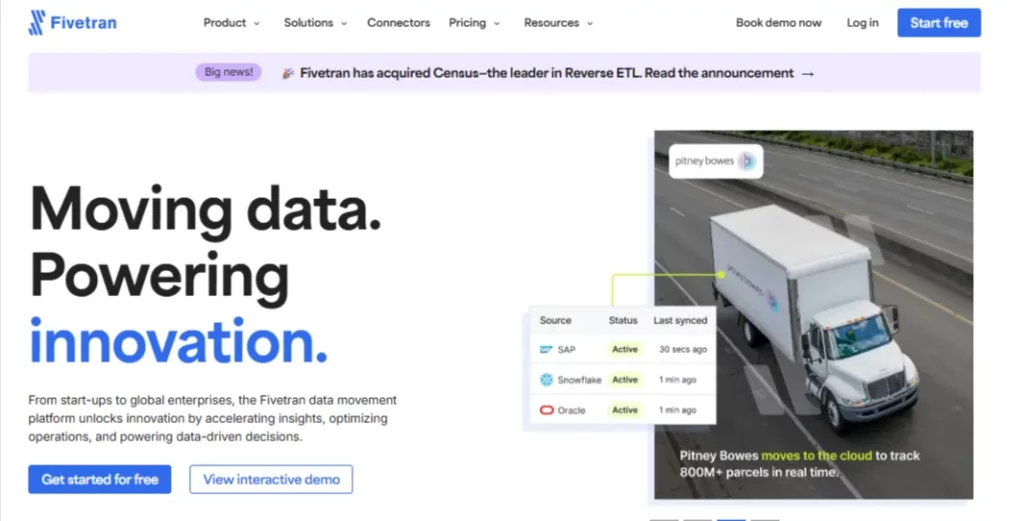Click Get started for free button
The width and height of the screenshot is (1024, 521).
click(99, 479)
